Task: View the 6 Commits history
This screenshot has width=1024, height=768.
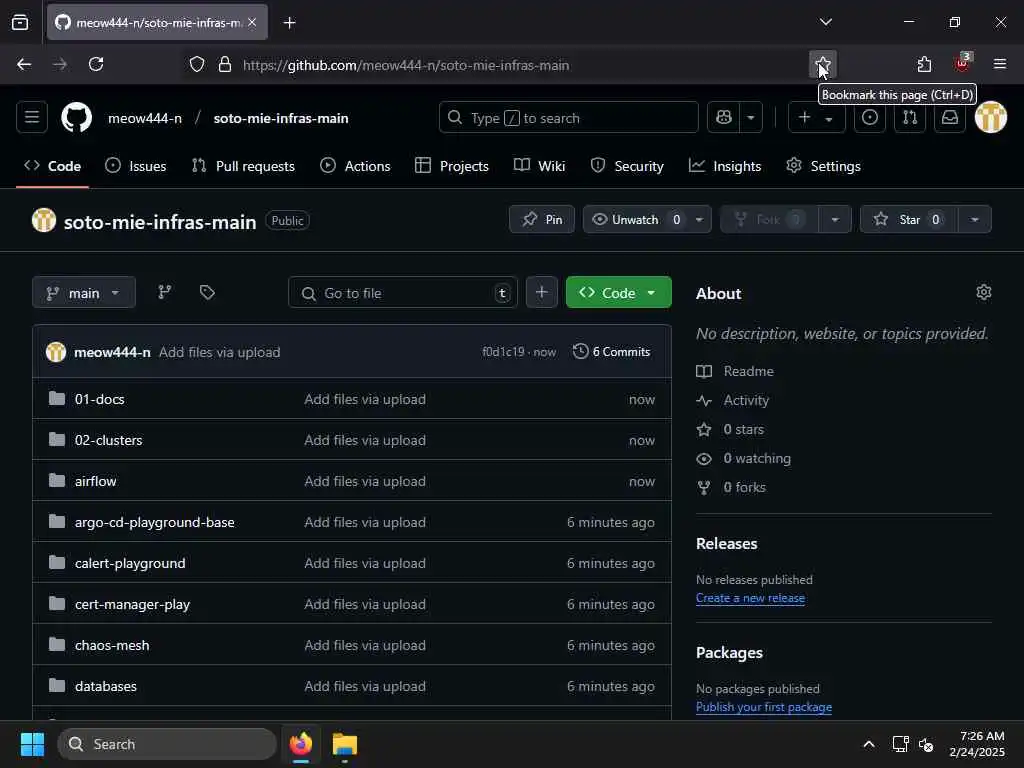Action: [x=612, y=351]
